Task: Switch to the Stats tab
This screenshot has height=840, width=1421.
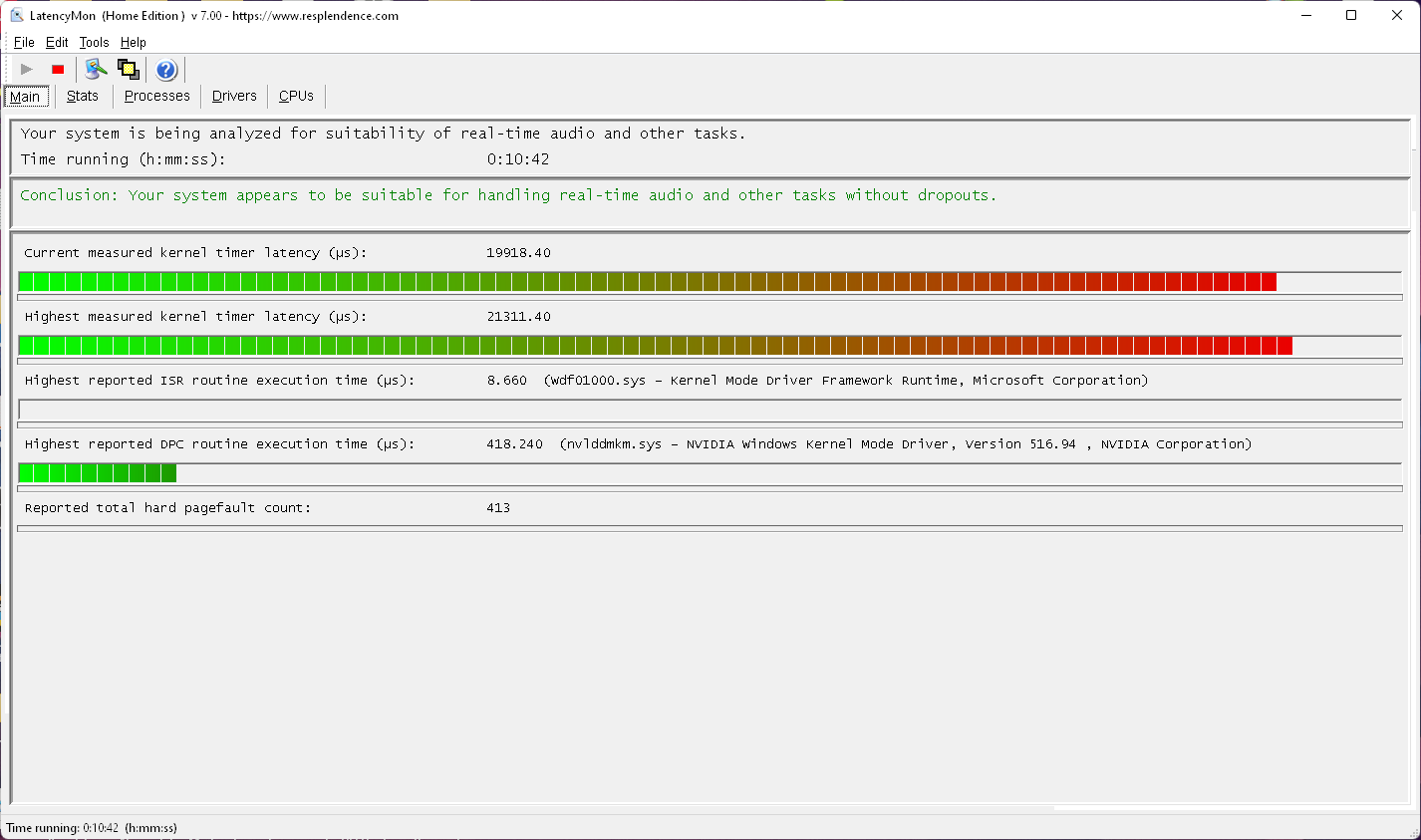Action: click(83, 96)
